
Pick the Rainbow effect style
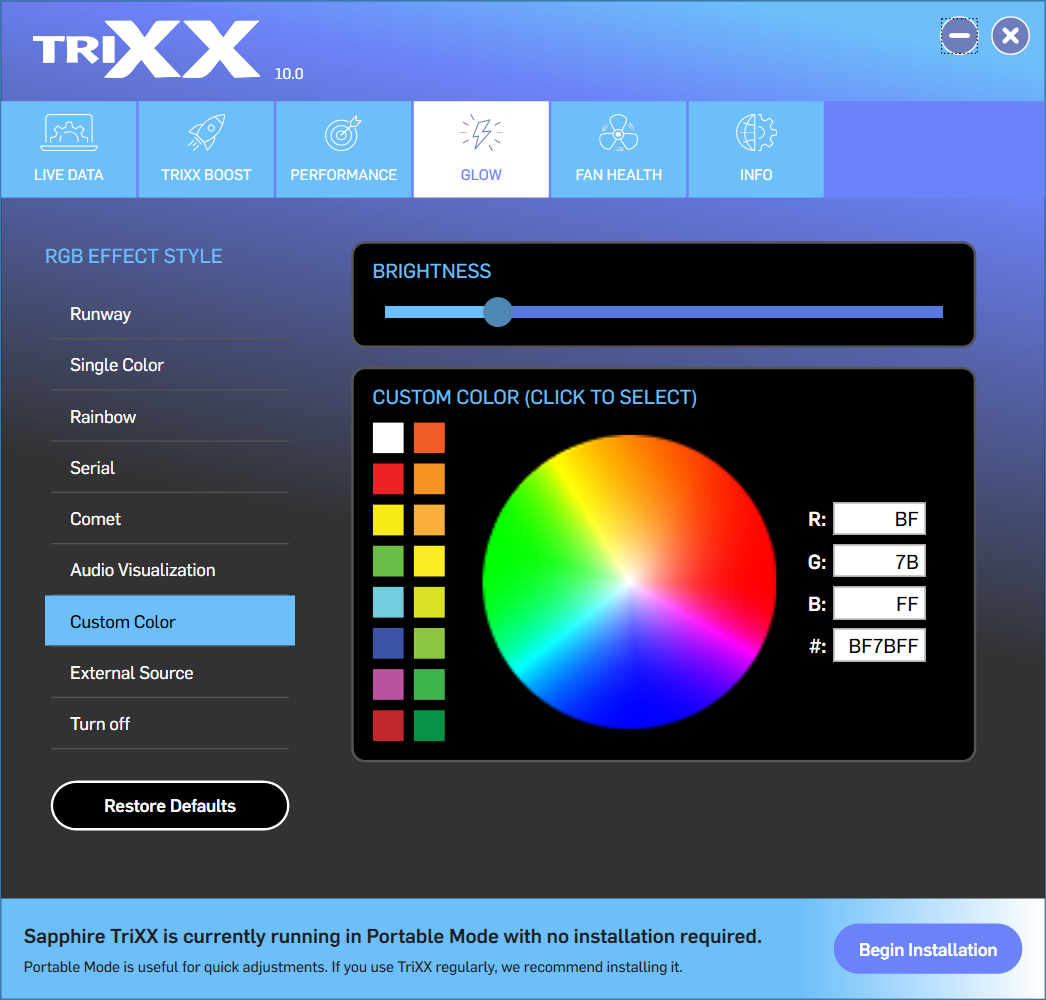pyautogui.click(x=170, y=416)
